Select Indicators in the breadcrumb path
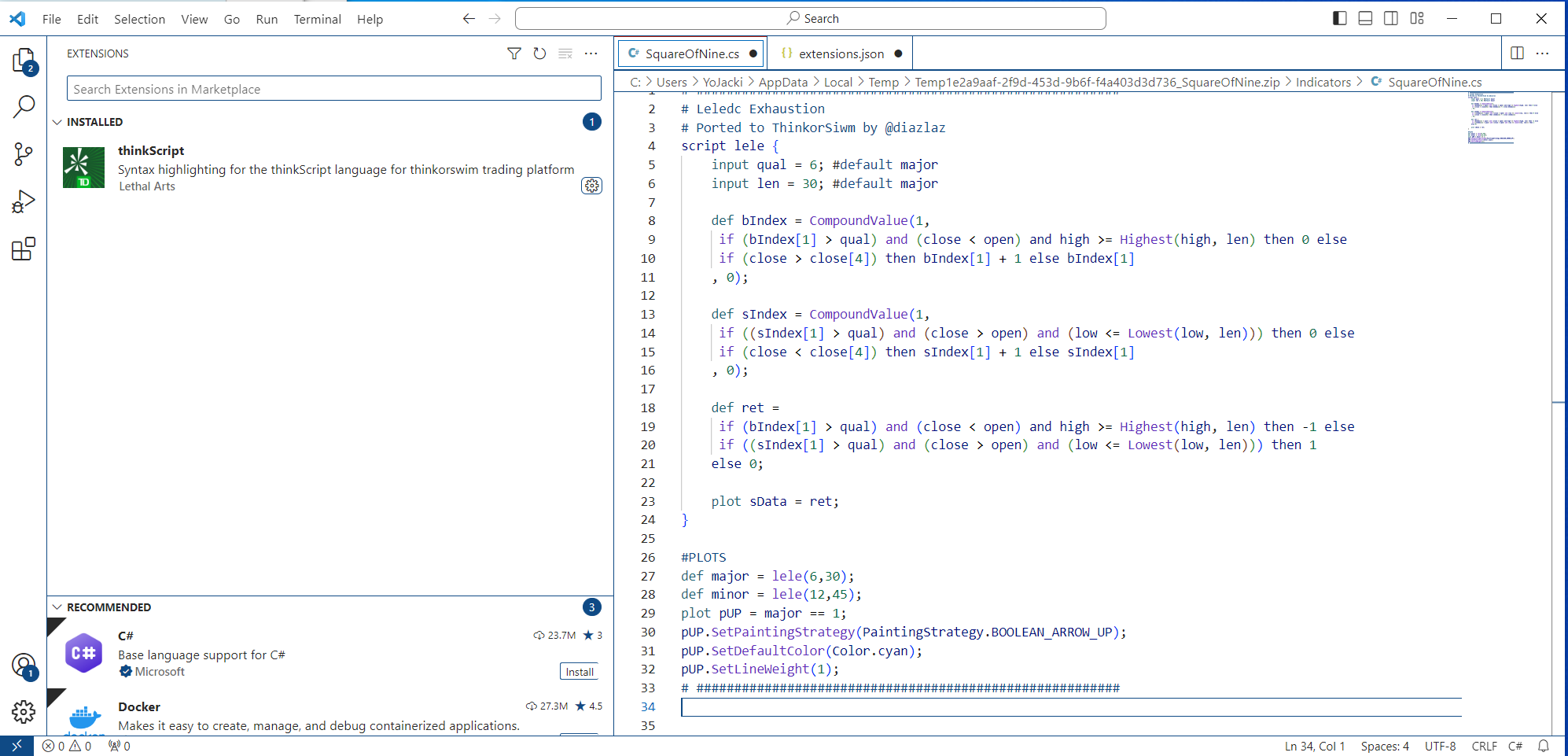Screen dimensions: 1568x756 pyautogui.click(x=1323, y=82)
